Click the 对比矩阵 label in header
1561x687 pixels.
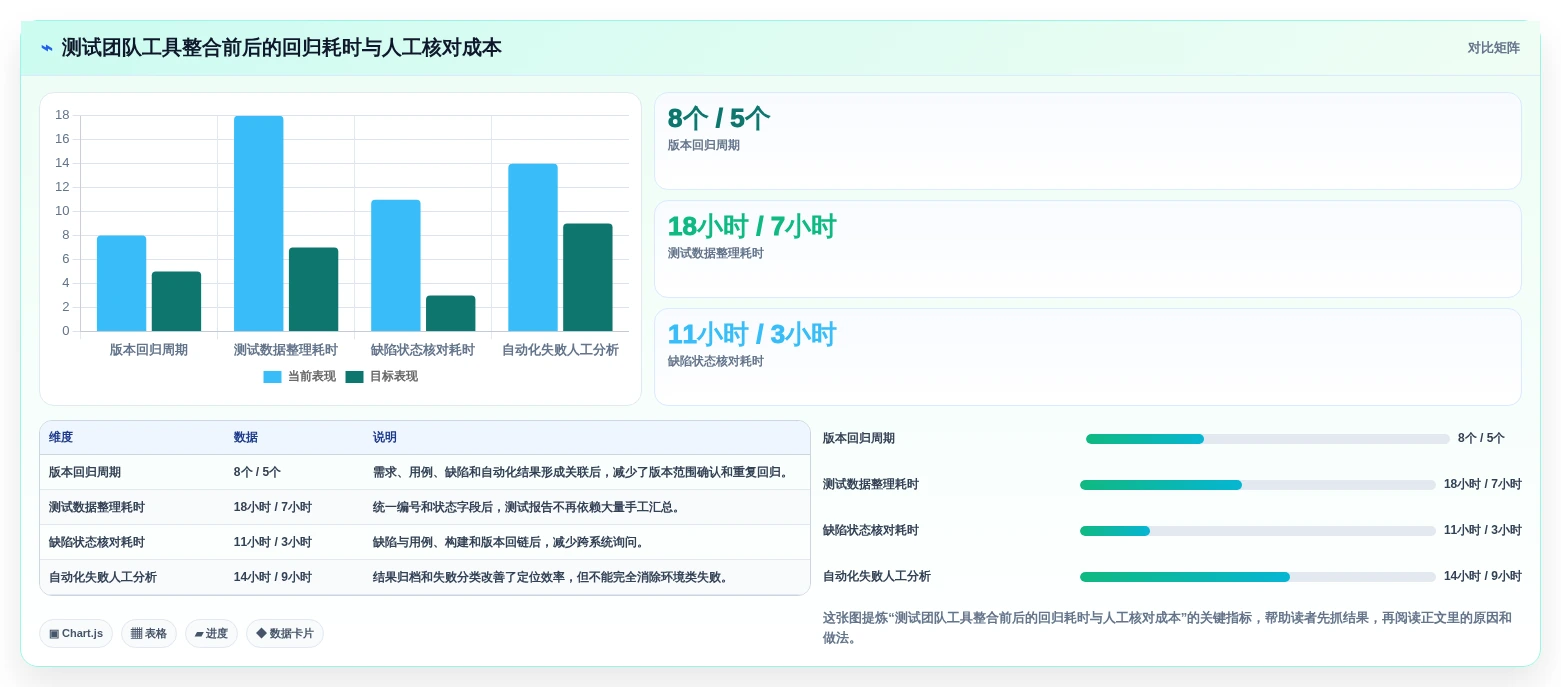1493,48
